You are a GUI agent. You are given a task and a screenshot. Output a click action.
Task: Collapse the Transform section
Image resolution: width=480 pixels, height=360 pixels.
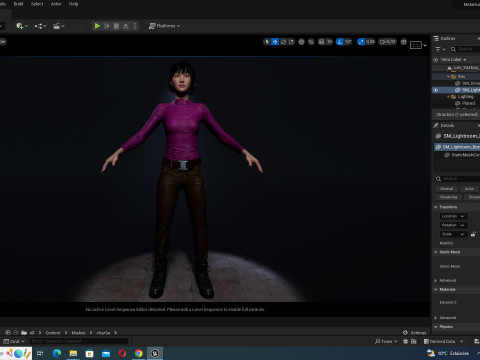tap(435, 207)
